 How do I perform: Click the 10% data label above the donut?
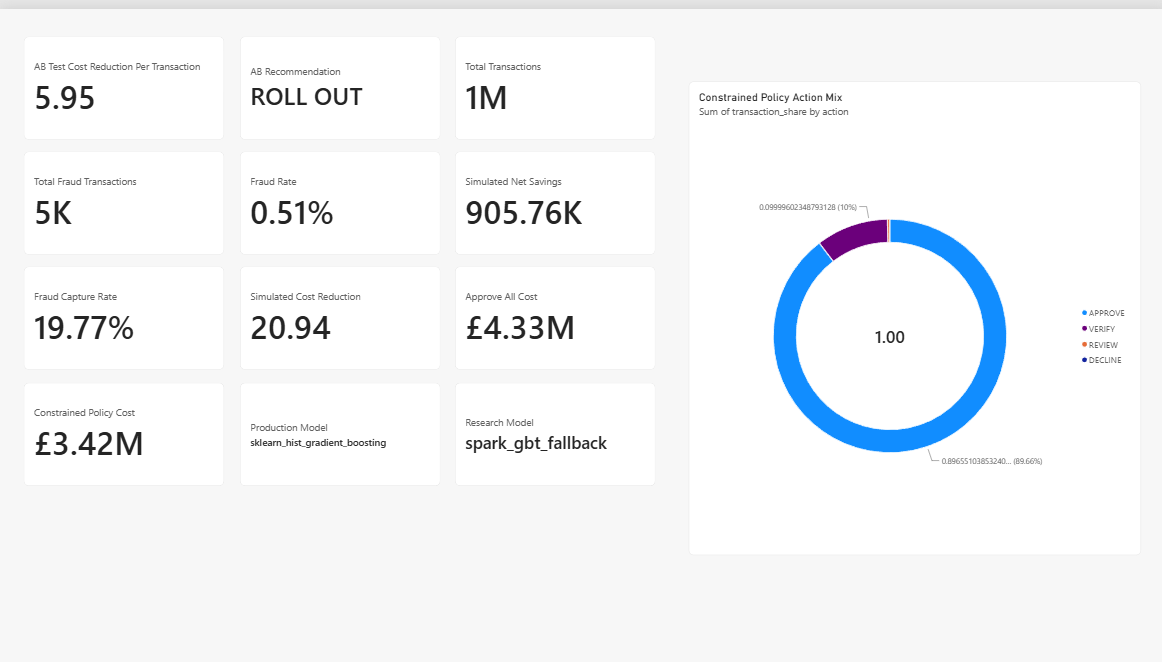click(808, 208)
